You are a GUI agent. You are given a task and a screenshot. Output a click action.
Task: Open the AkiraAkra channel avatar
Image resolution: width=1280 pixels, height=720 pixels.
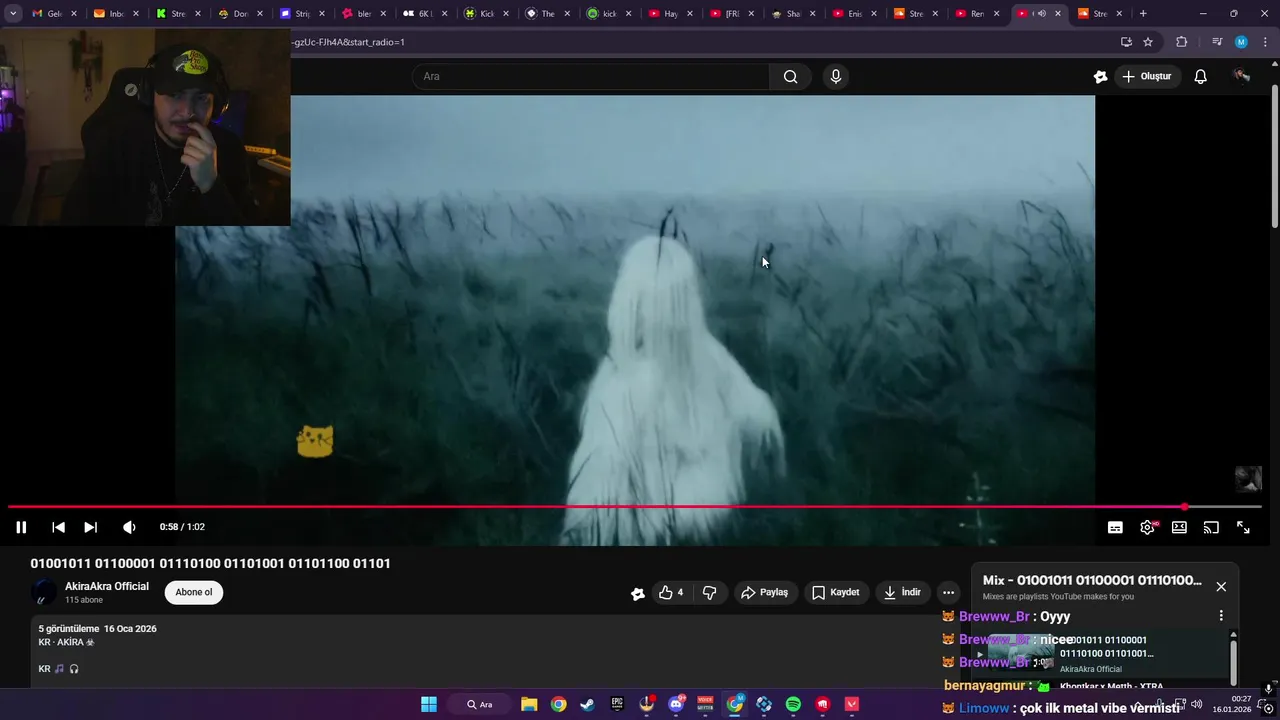(x=43, y=592)
